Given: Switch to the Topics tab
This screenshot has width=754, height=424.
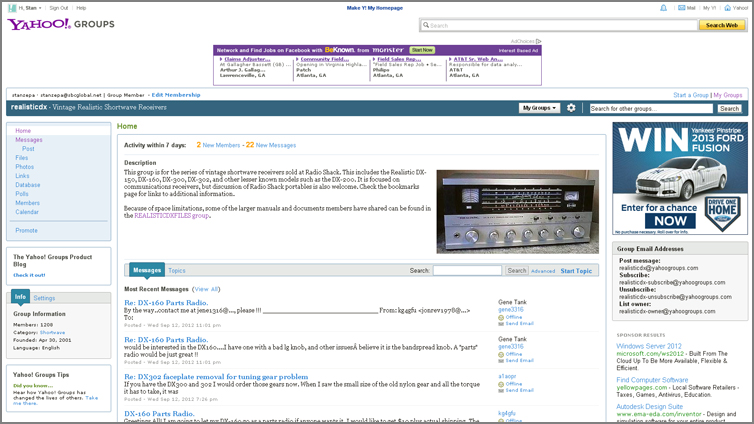Looking at the screenshot, I should click(176, 270).
